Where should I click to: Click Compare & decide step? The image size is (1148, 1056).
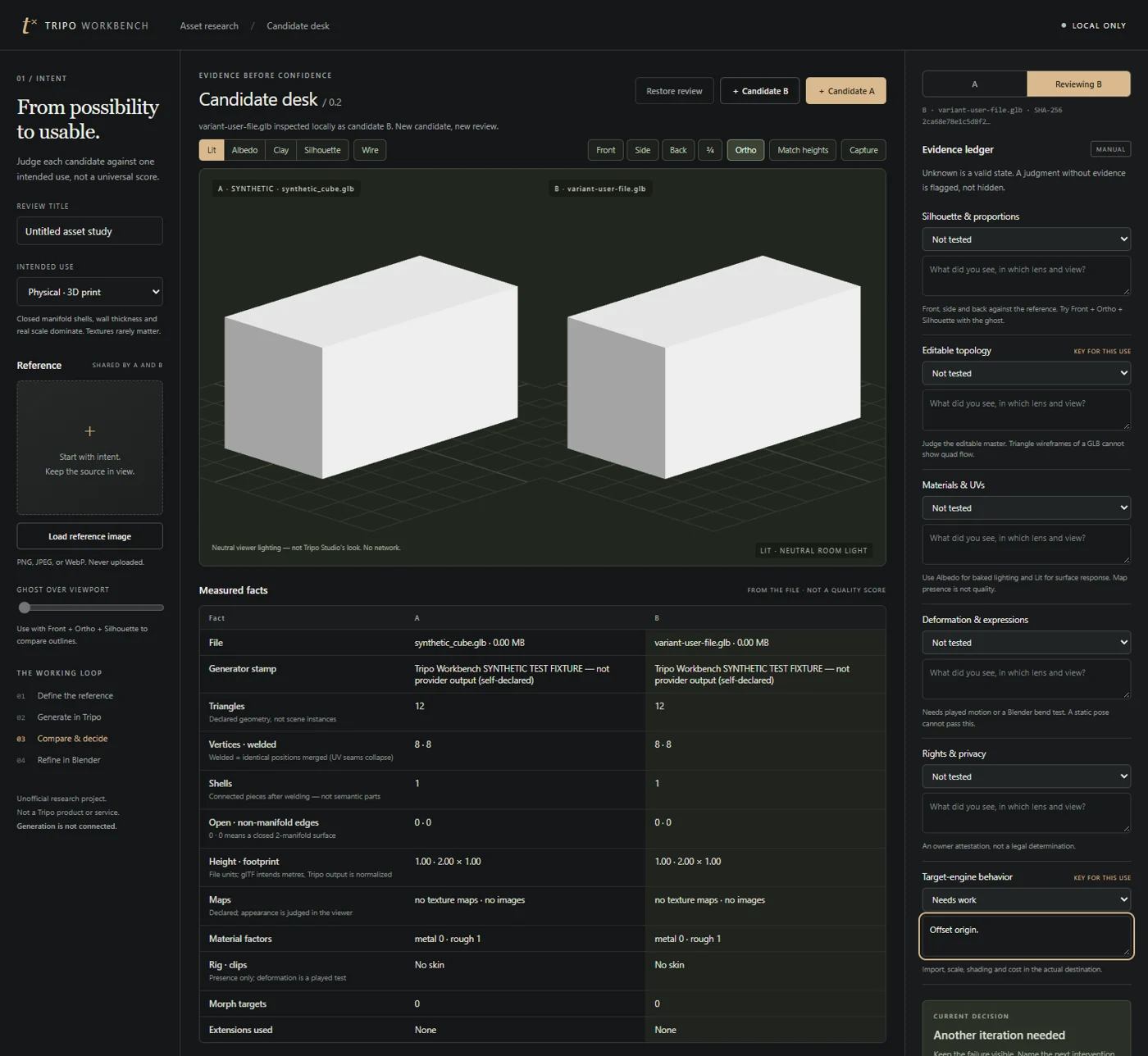tap(72, 739)
